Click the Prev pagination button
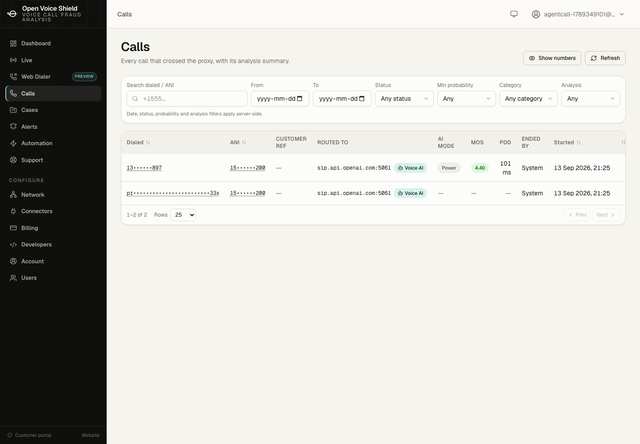The height and width of the screenshot is (444, 640). click(577, 215)
